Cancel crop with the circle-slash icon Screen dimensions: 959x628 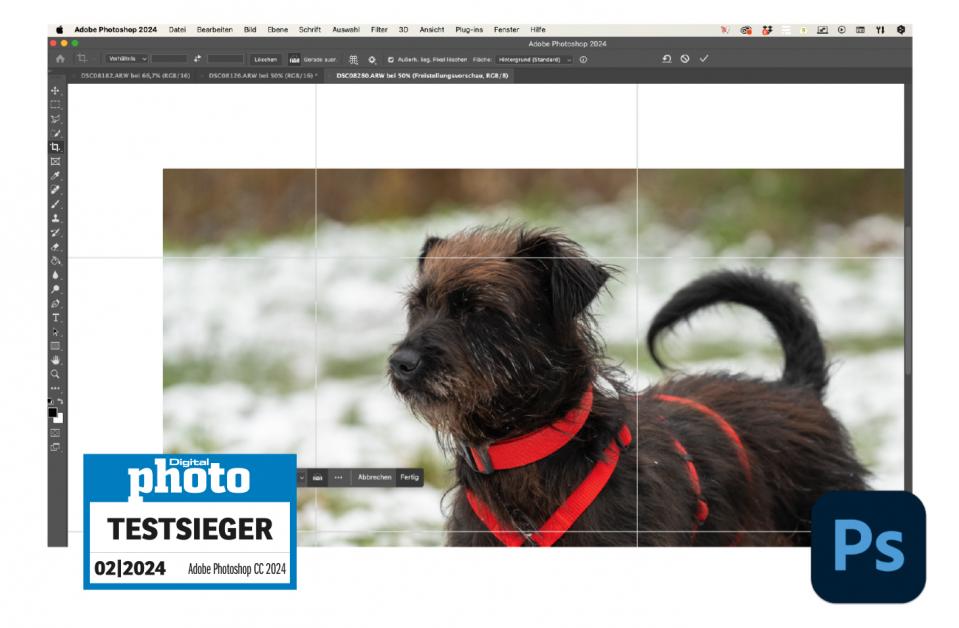pyautogui.click(x=685, y=59)
